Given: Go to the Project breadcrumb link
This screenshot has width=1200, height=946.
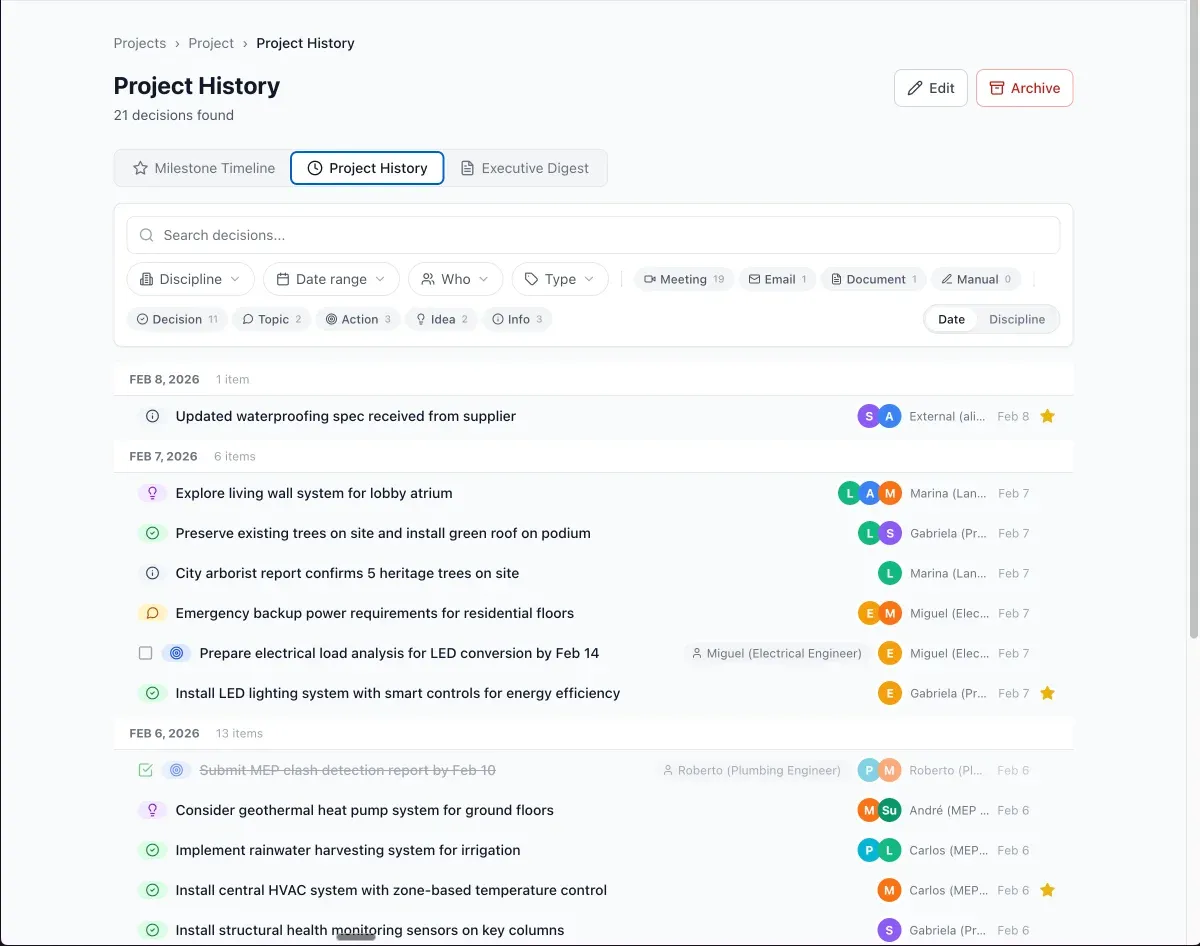Looking at the screenshot, I should (x=211, y=43).
